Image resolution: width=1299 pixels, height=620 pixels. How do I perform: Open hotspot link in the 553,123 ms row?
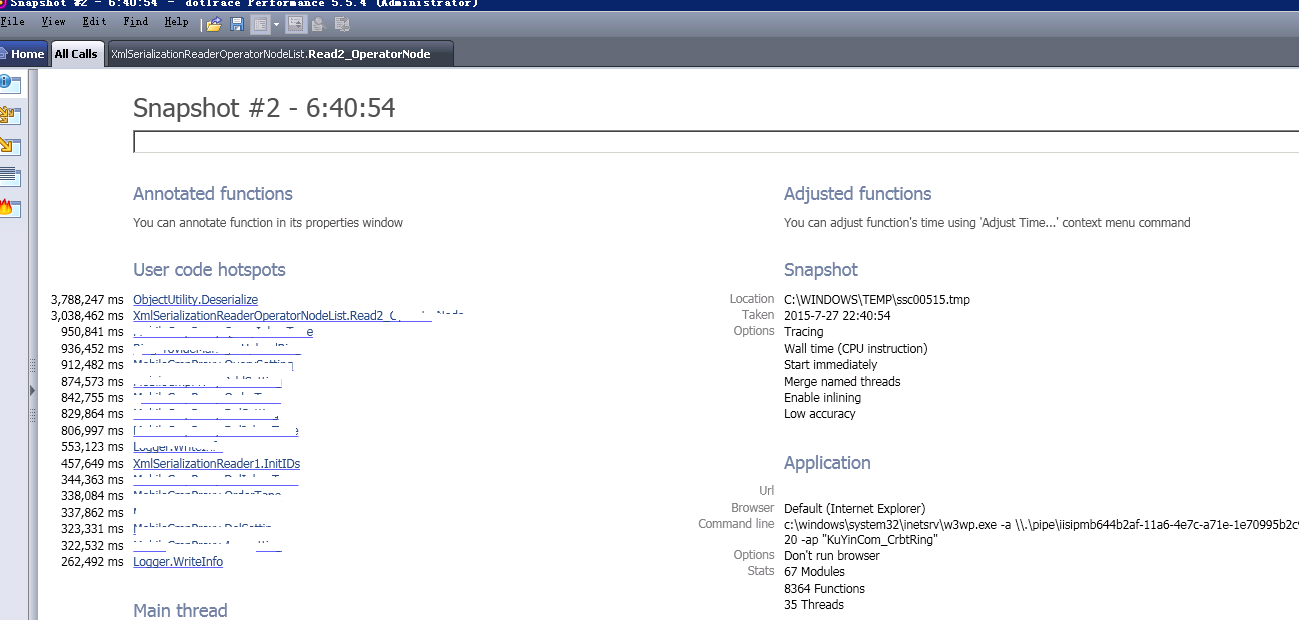coord(178,447)
